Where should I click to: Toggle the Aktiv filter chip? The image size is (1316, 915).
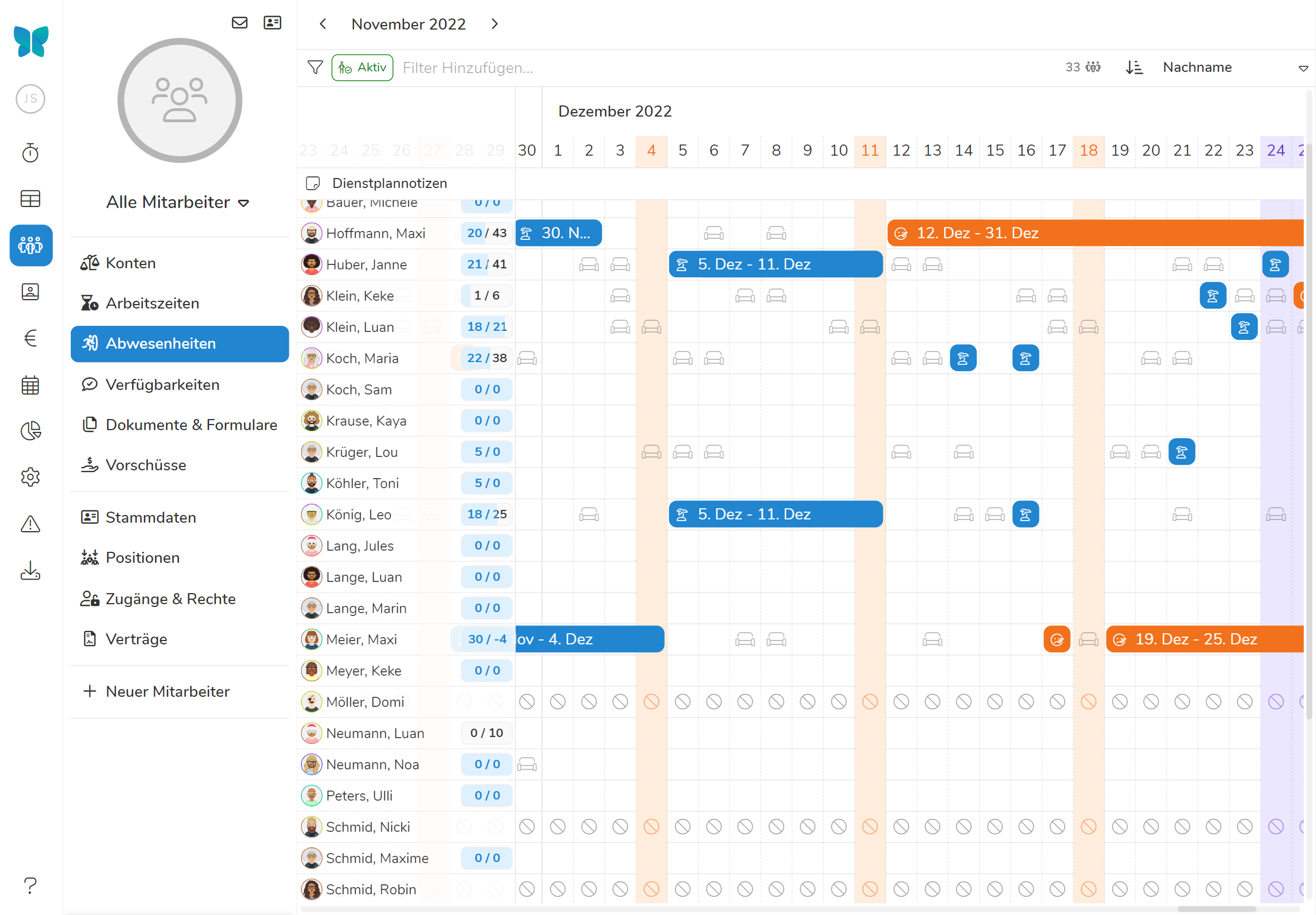pyautogui.click(x=362, y=68)
